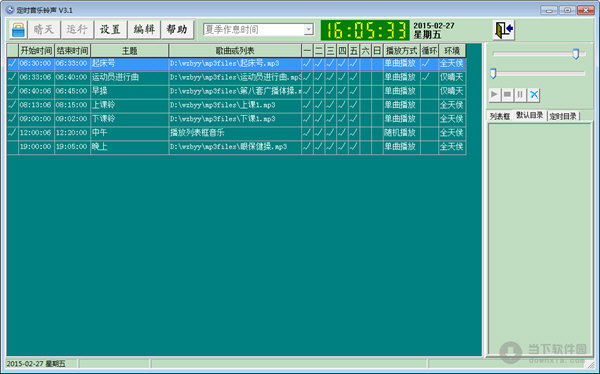Start playback with the play button
This screenshot has height=374, width=600.
click(x=494, y=95)
